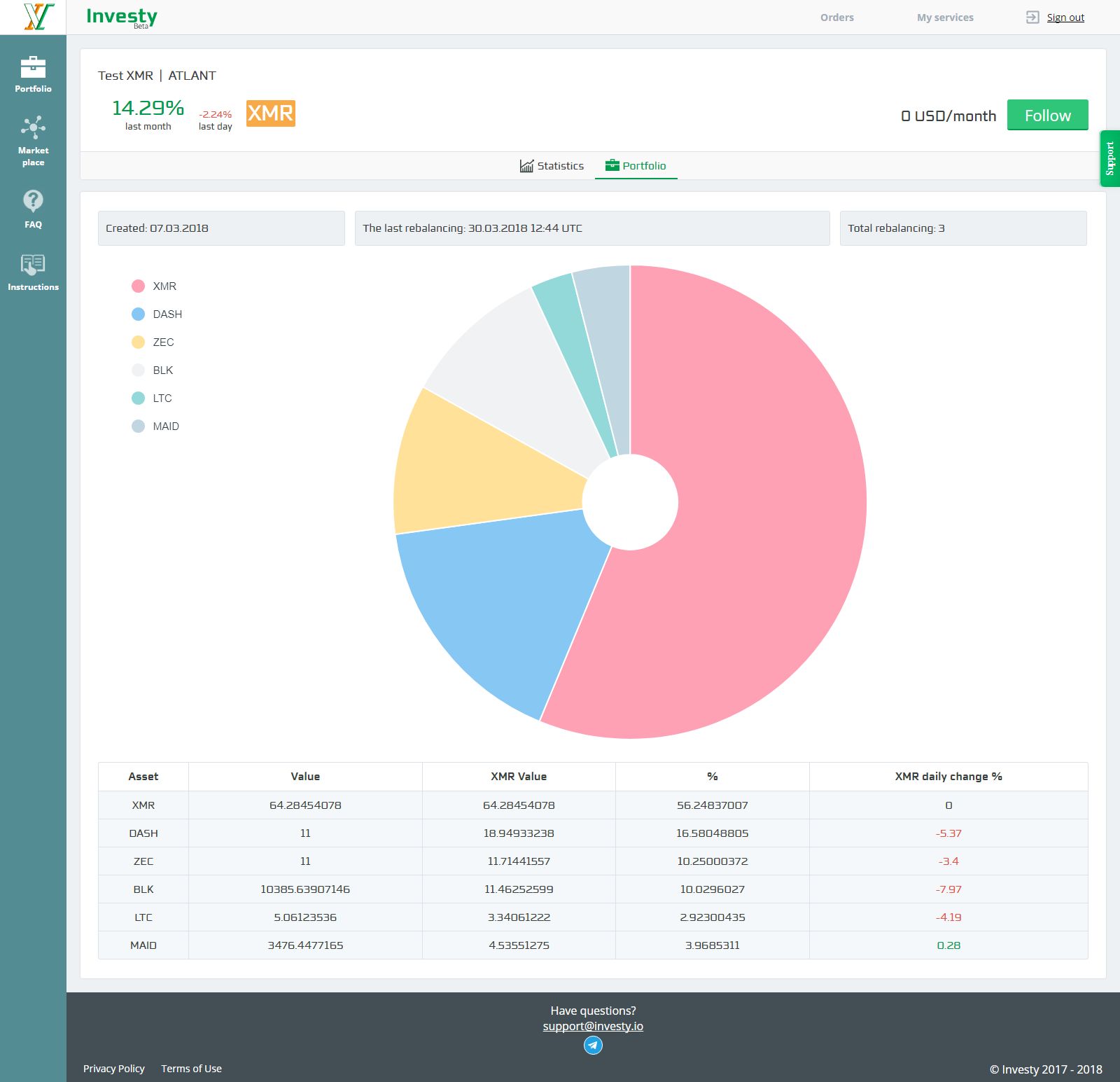
Task: Click the BLK asset cell in table
Action: pos(143,889)
